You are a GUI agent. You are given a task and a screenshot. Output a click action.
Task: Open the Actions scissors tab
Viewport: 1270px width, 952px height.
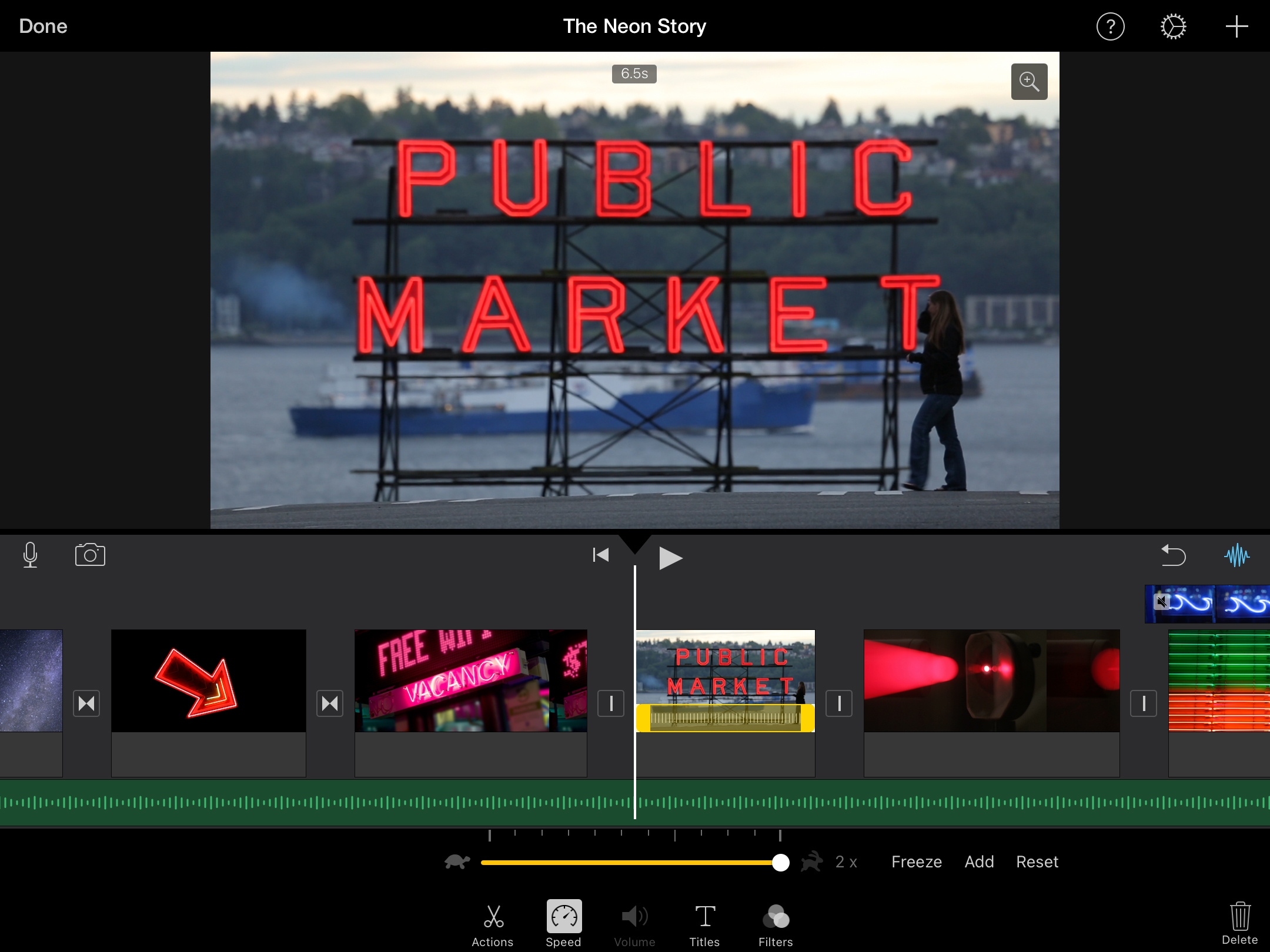point(493,925)
